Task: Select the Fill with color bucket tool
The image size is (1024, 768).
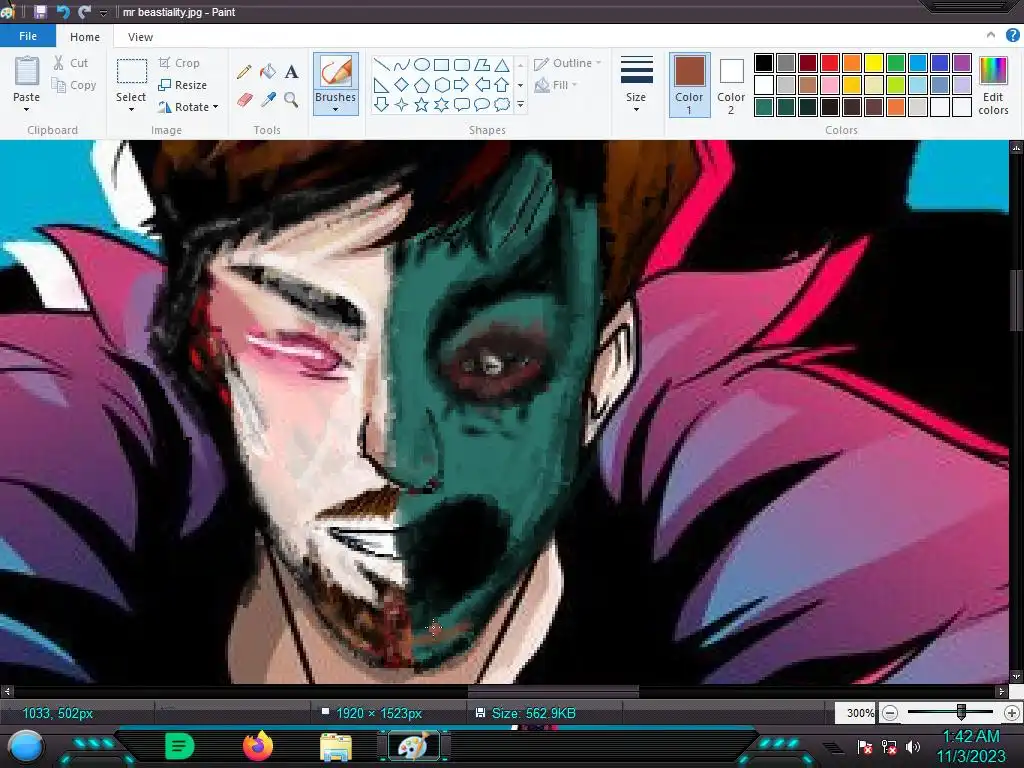Action: click(x=268, y=71)
